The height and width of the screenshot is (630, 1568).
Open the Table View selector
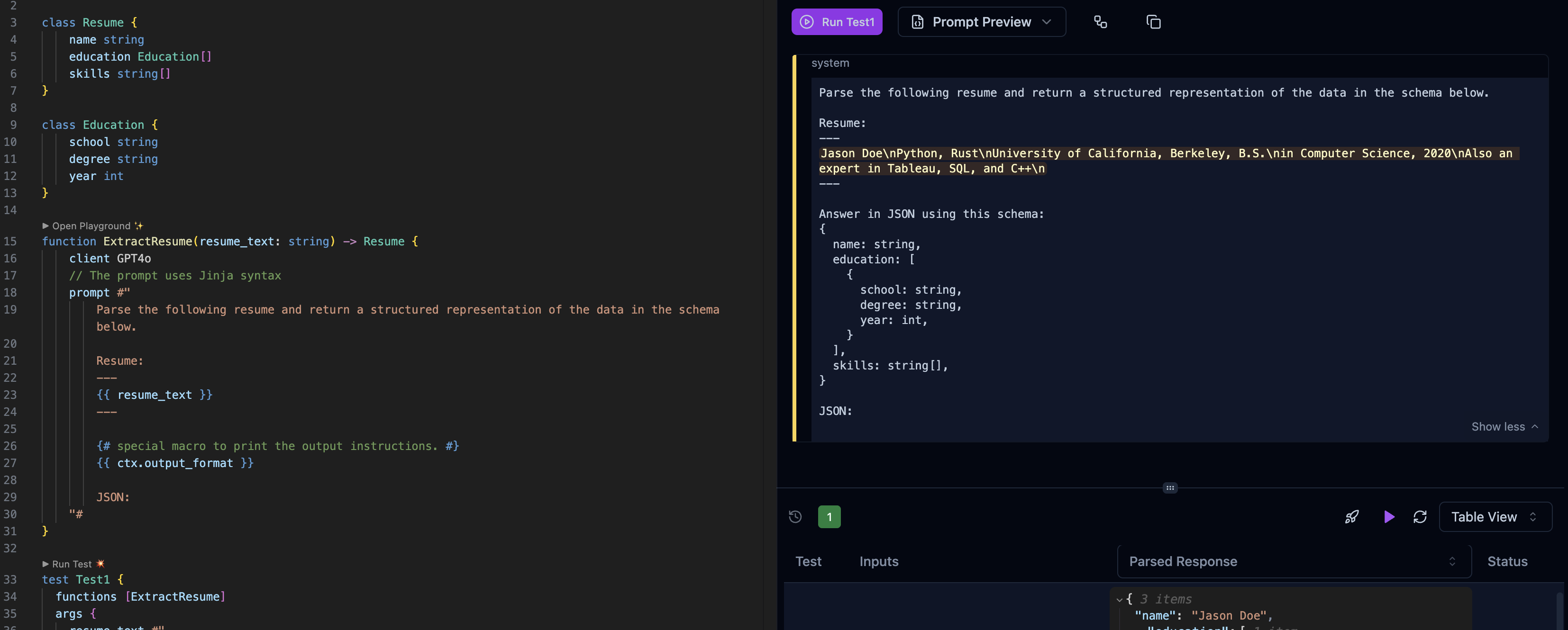[1495, 516]
